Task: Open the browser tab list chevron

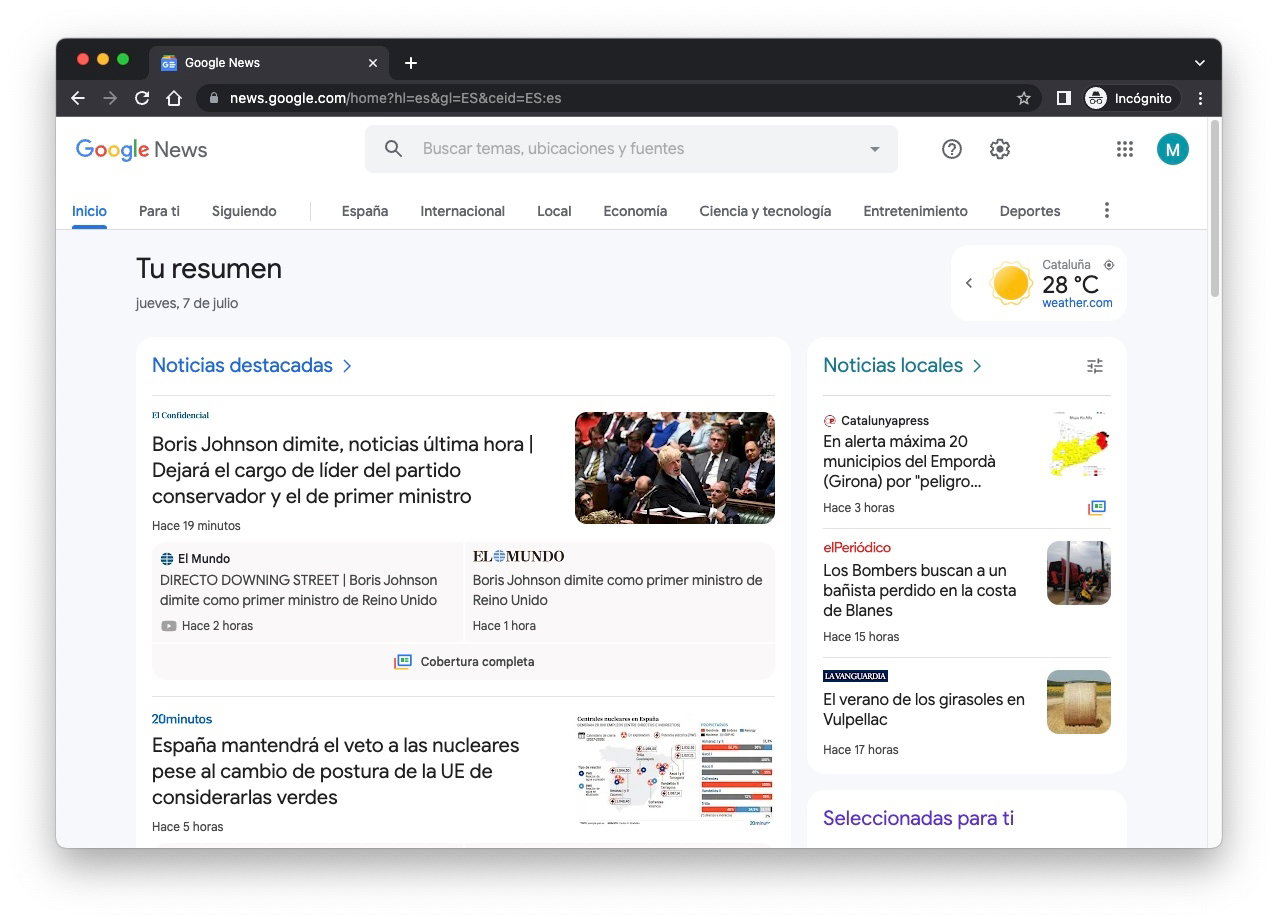Action: [1199, 62]
